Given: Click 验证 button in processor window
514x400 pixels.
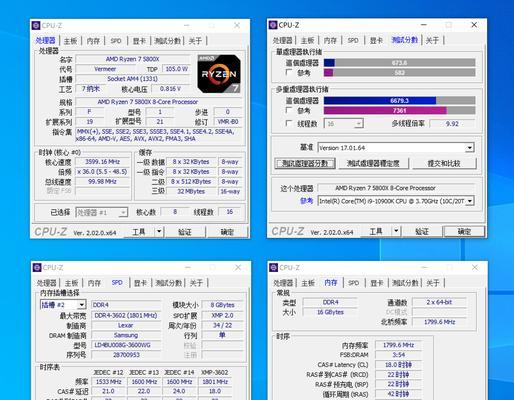Looking at the screenshot, I should point(185,232).
